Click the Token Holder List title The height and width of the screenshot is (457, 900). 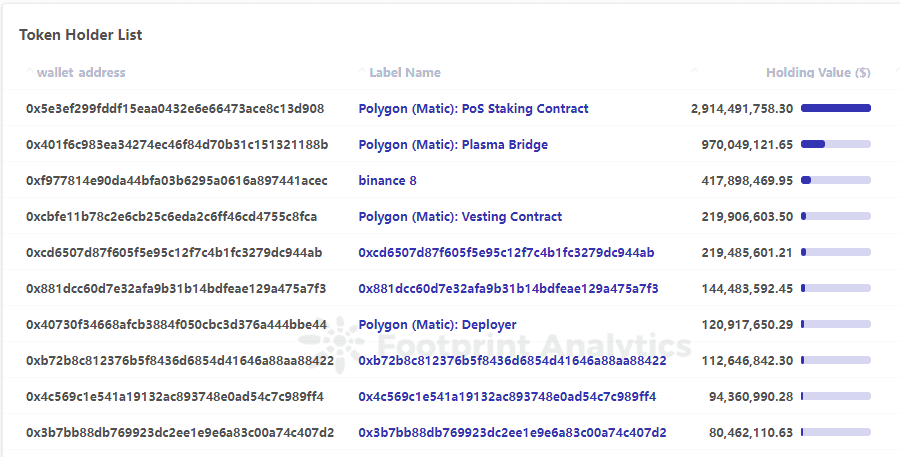point(81,35)
